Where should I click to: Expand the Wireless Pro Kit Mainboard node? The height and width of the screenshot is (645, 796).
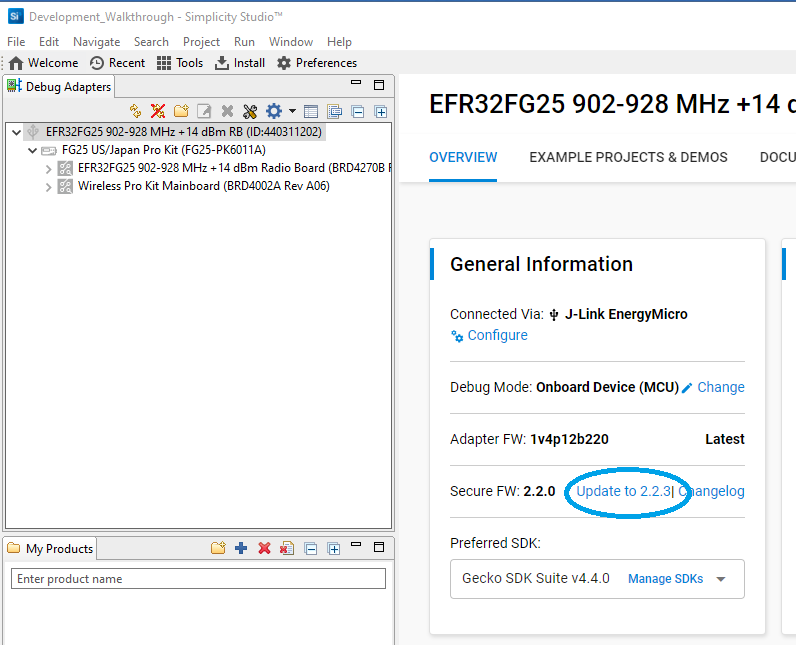click(x=49, y=186)
